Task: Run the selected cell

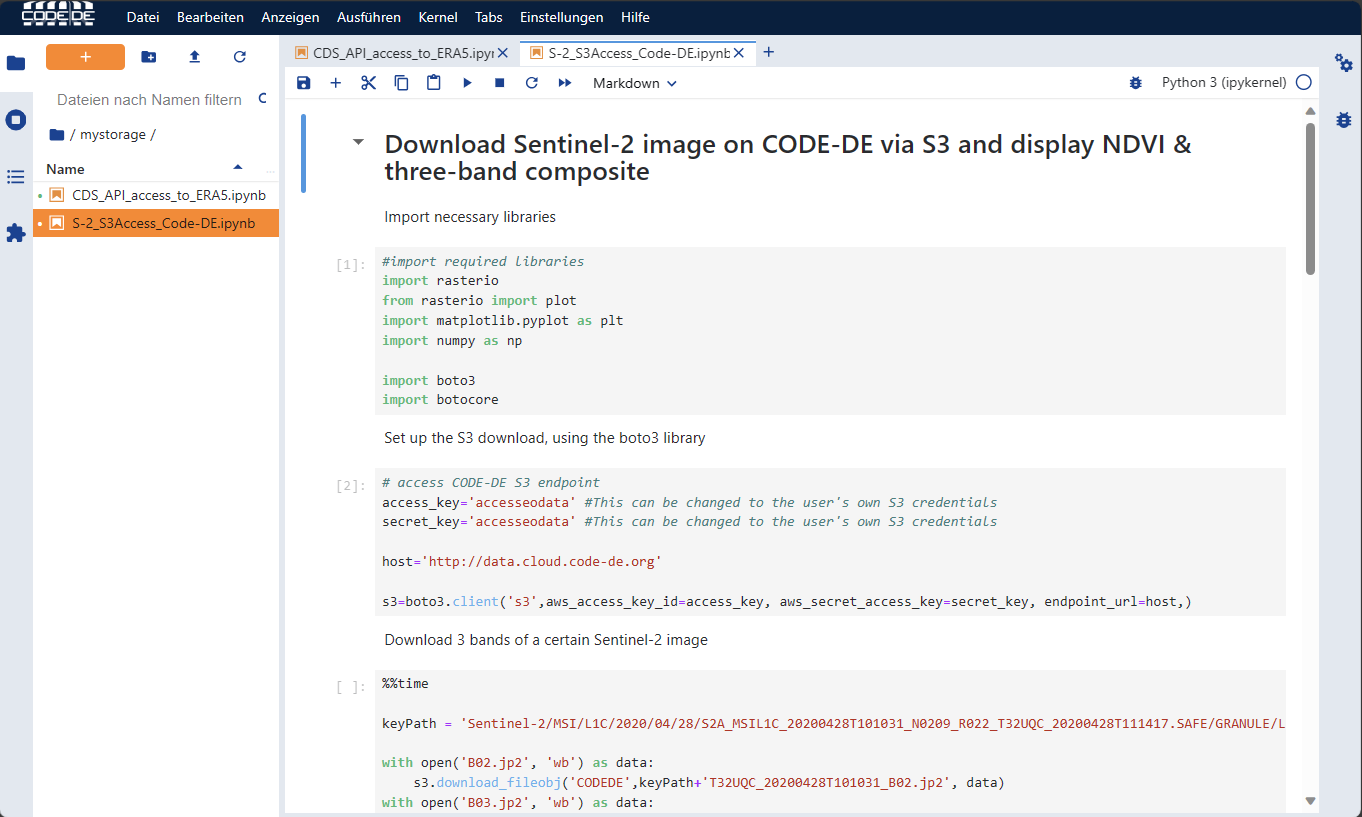Action: point(467,83)
